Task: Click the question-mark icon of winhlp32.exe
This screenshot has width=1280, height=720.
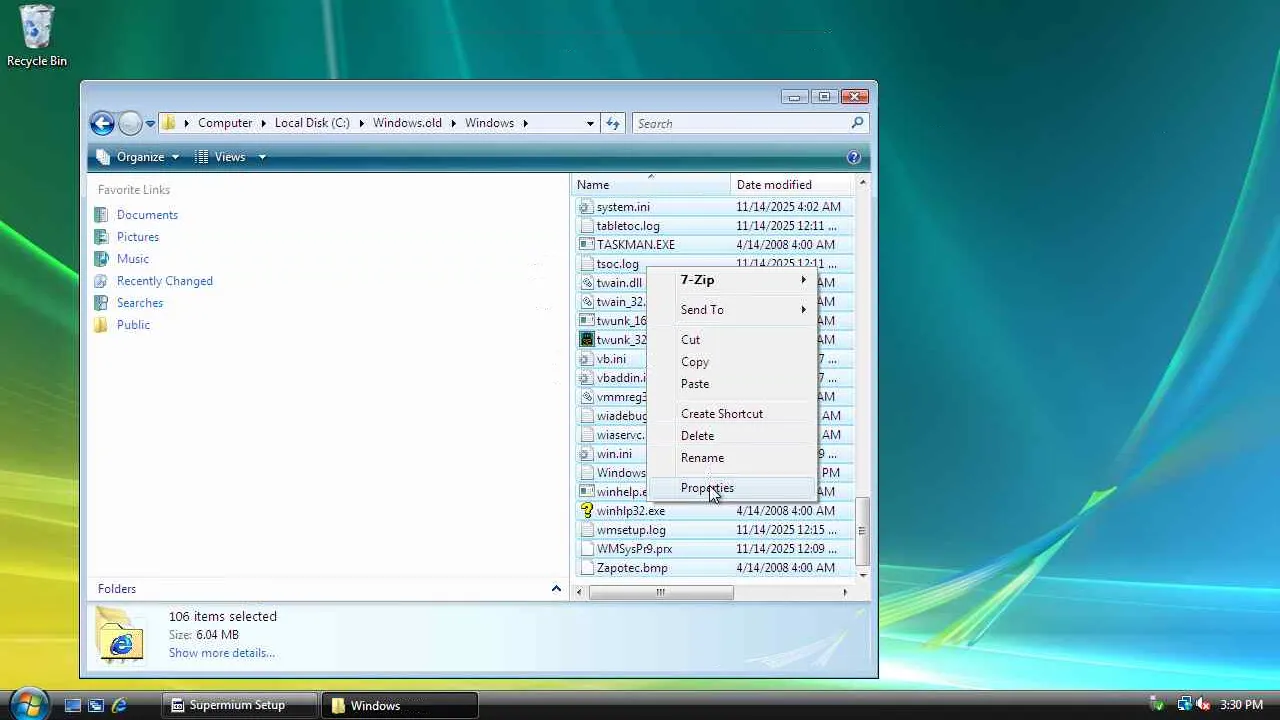Action: pyautogui.click(x=587, y=511)
